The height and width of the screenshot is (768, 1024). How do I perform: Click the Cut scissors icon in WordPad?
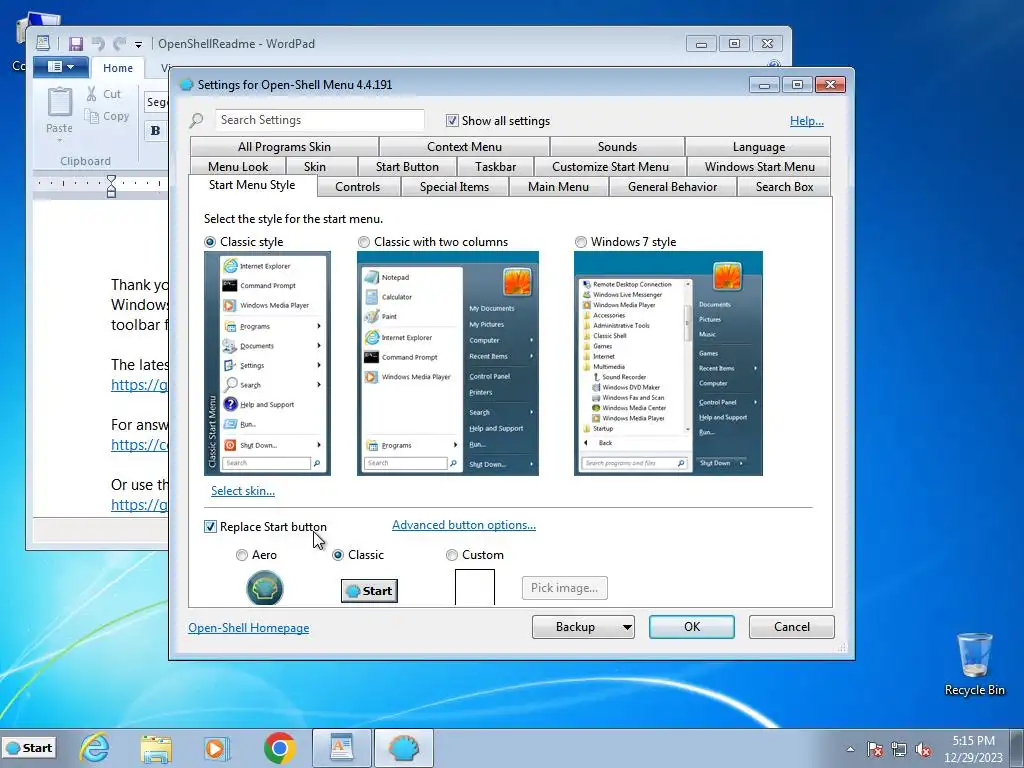(x=91, y=94)
